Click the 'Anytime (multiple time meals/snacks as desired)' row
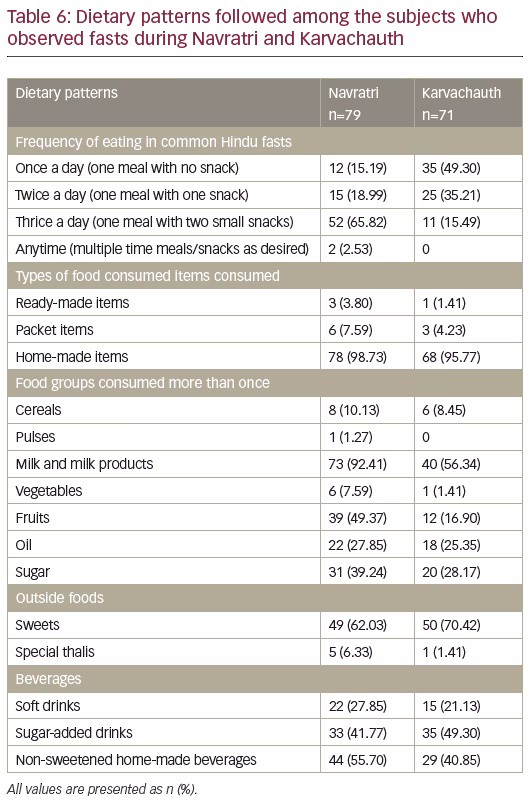 click(x=265, y=249)
